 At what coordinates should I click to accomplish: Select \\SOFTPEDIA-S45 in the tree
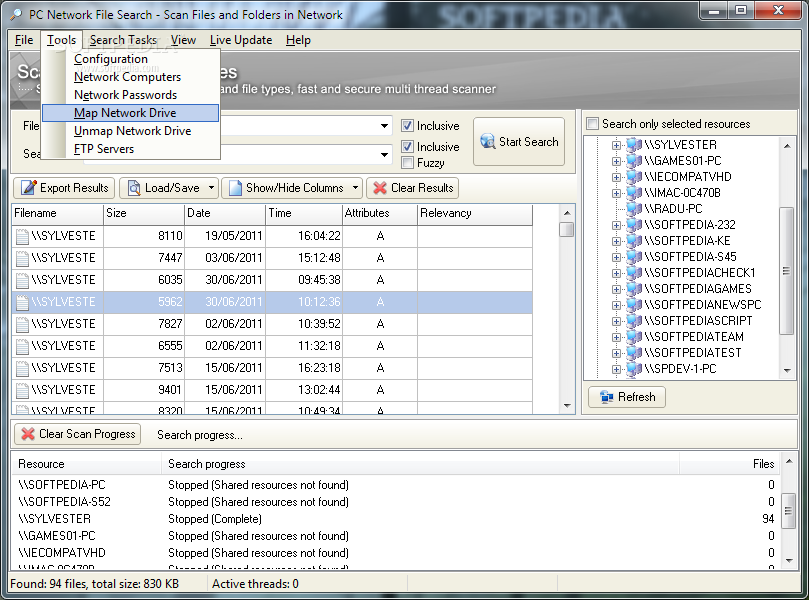[x=690, y=257]
